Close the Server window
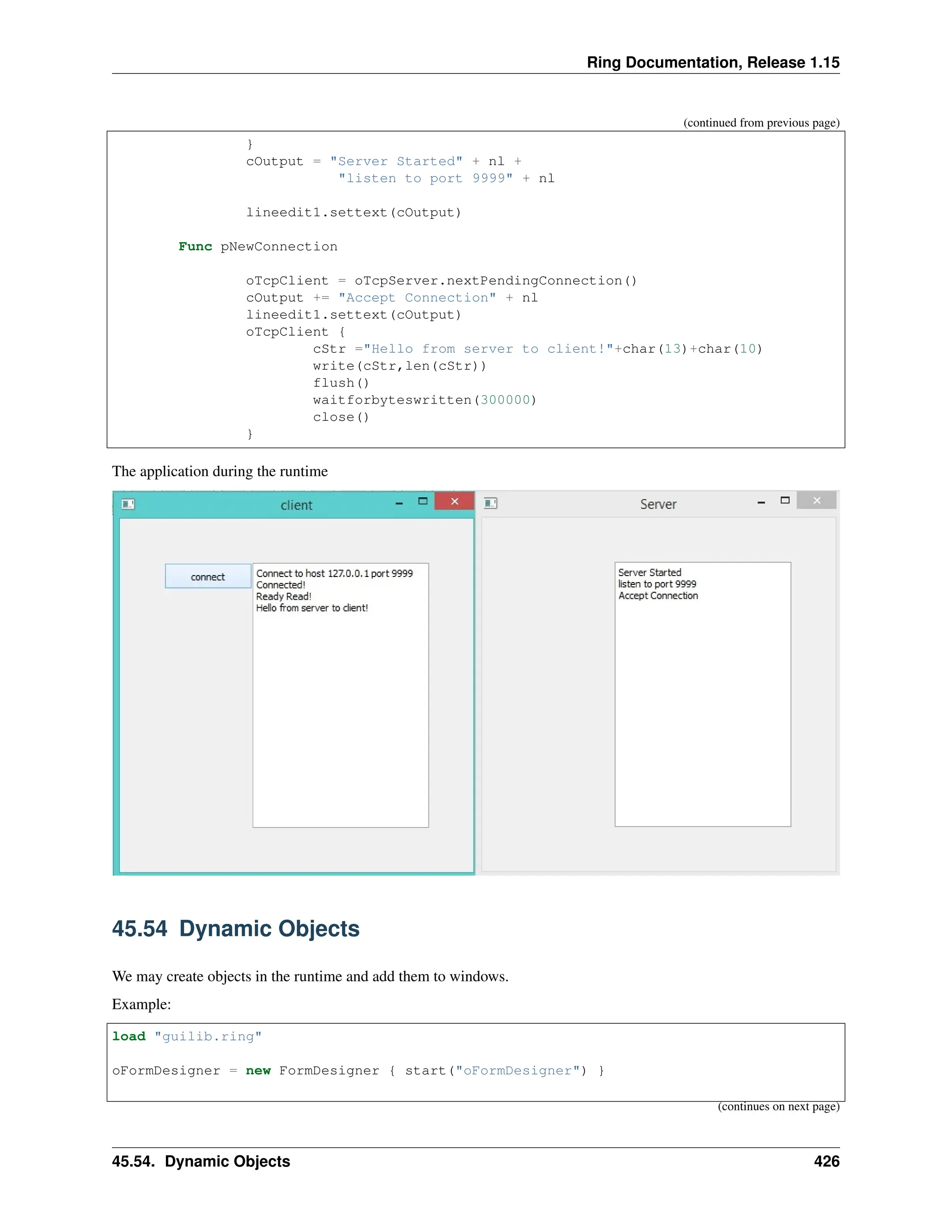The width and height of the screenshot is (952, 1232). click(816, 501)
